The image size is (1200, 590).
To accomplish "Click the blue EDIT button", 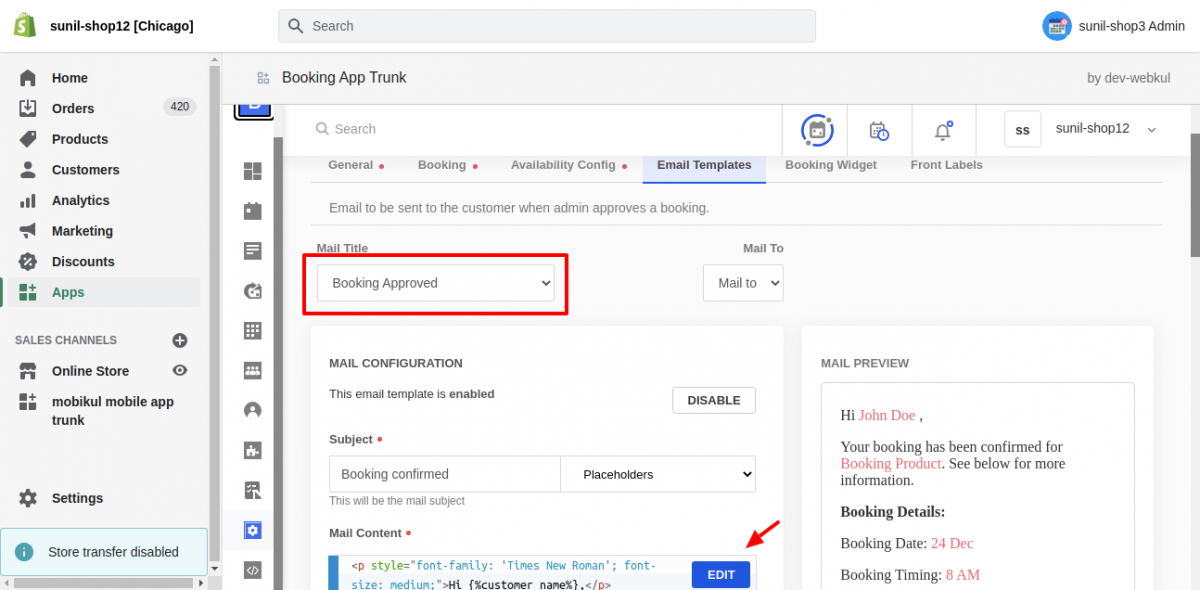I will [720, 574].
